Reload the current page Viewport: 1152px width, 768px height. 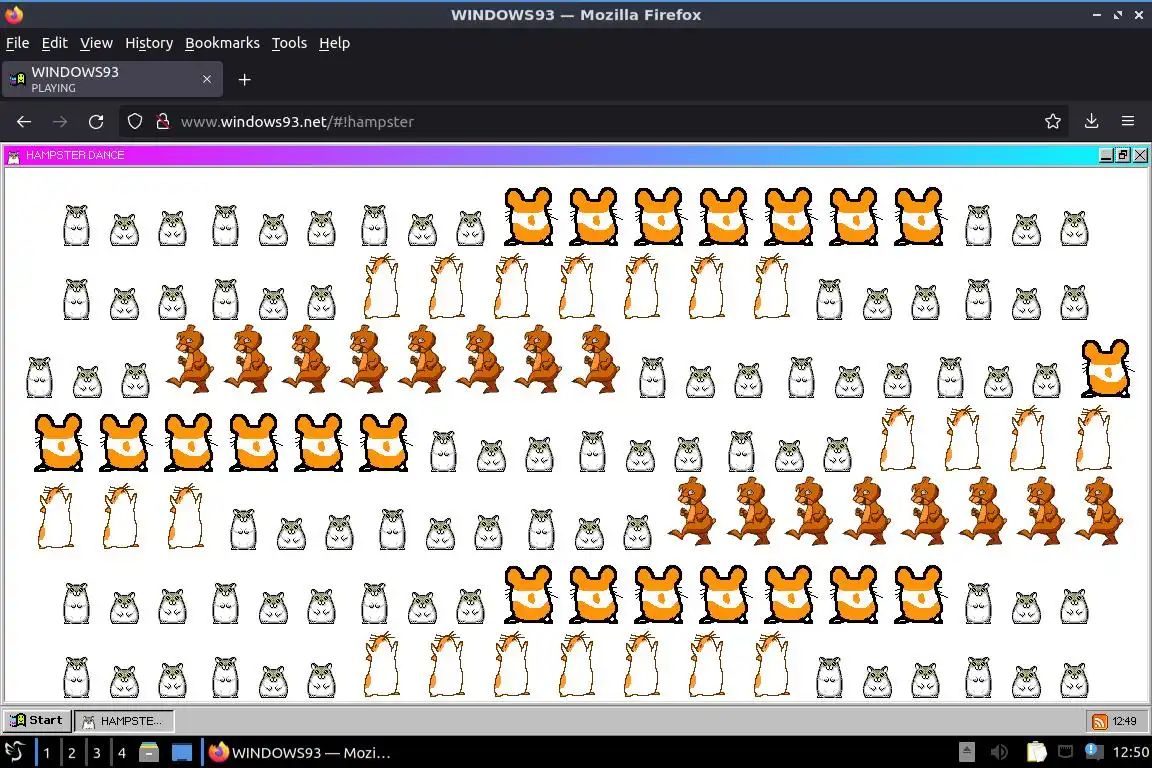(96, 121)
